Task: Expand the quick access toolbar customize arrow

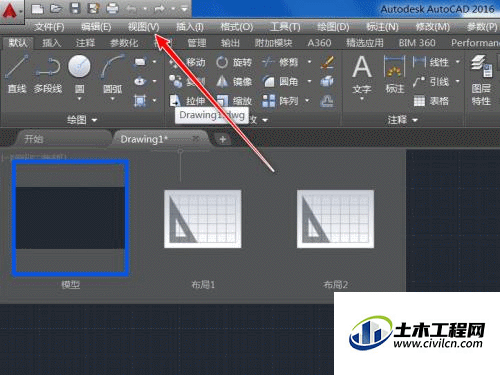Action: click(x=184, y=9)
